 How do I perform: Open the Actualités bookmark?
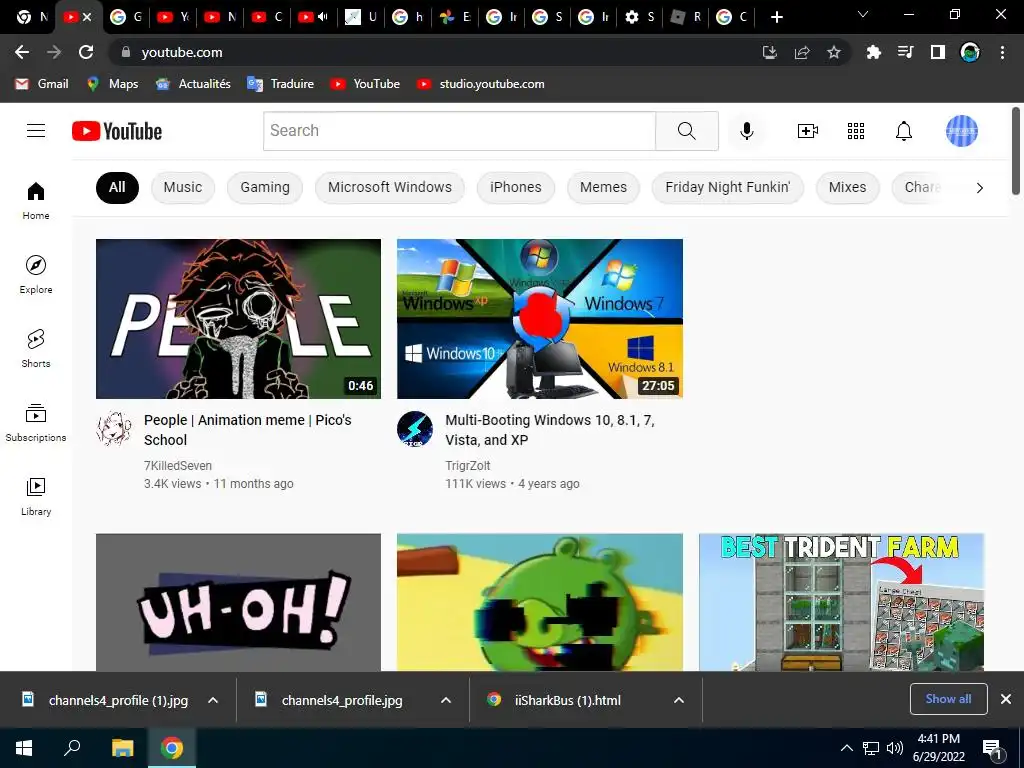pos(193,84)
